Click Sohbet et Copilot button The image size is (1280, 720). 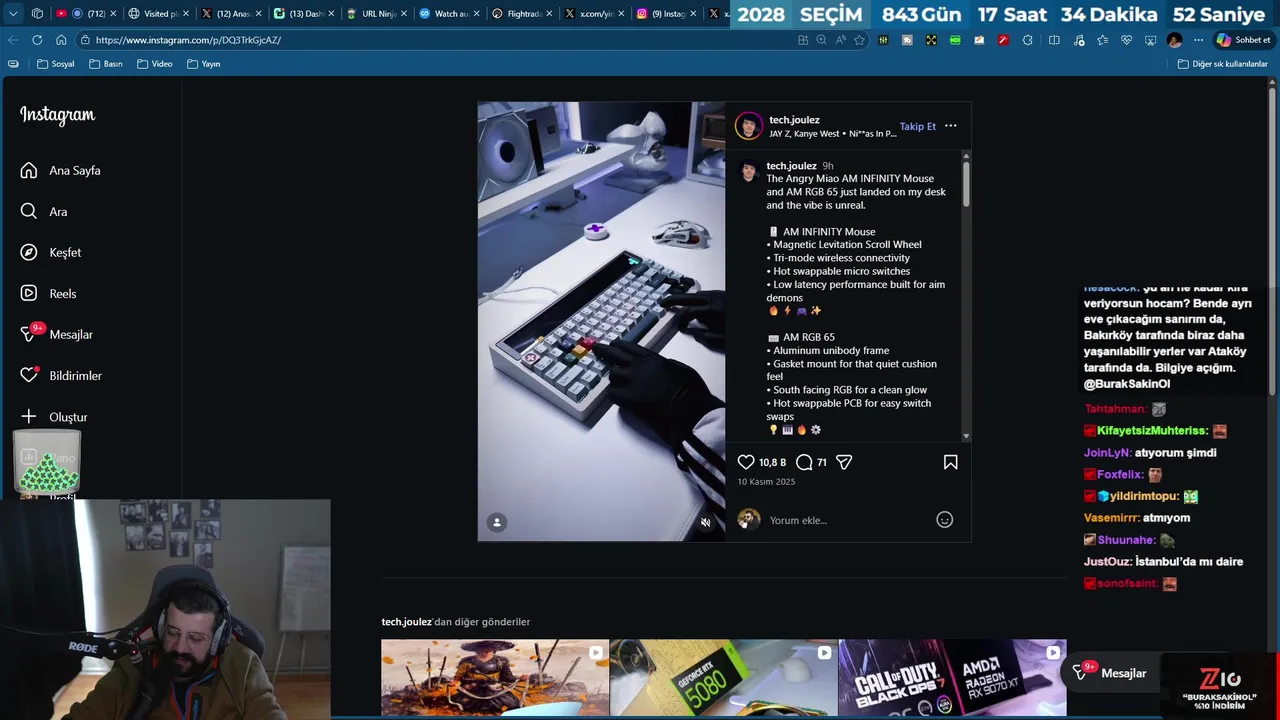(x=1243, y=40)
